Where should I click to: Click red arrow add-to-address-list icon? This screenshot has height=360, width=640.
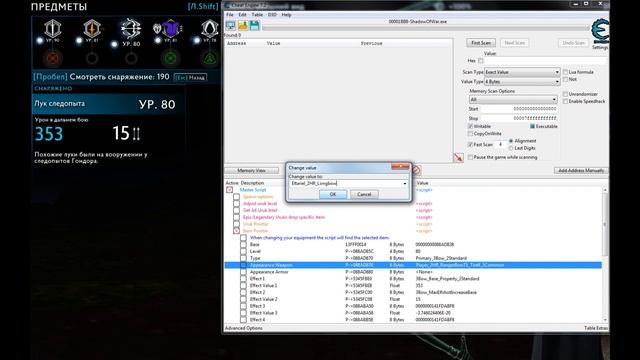pos(458,157)
